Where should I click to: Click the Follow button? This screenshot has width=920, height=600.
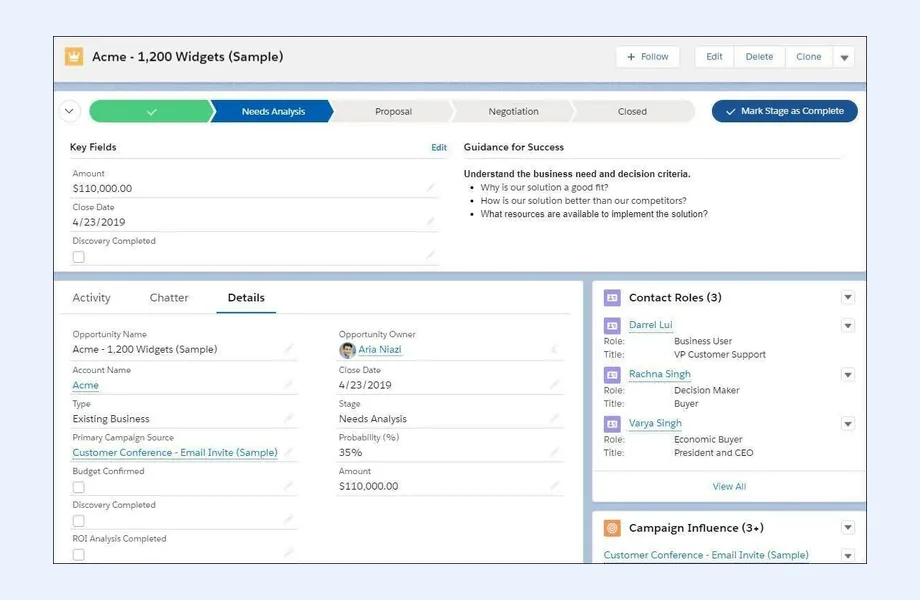(648, 57)
